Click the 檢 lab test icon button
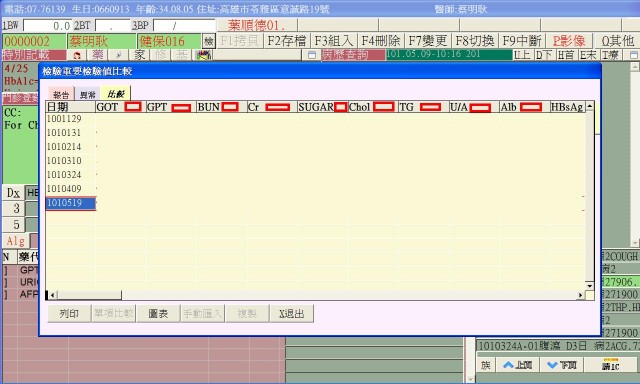Viewport: 640px width, 384px height. (209, 41)
